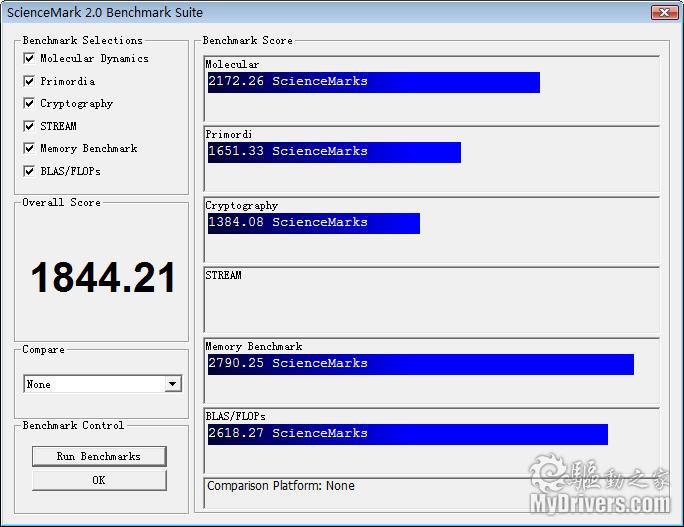Click the Cryptography score bar
The height and width of the screenshot is (527, 684).
[x=313, y=223]
